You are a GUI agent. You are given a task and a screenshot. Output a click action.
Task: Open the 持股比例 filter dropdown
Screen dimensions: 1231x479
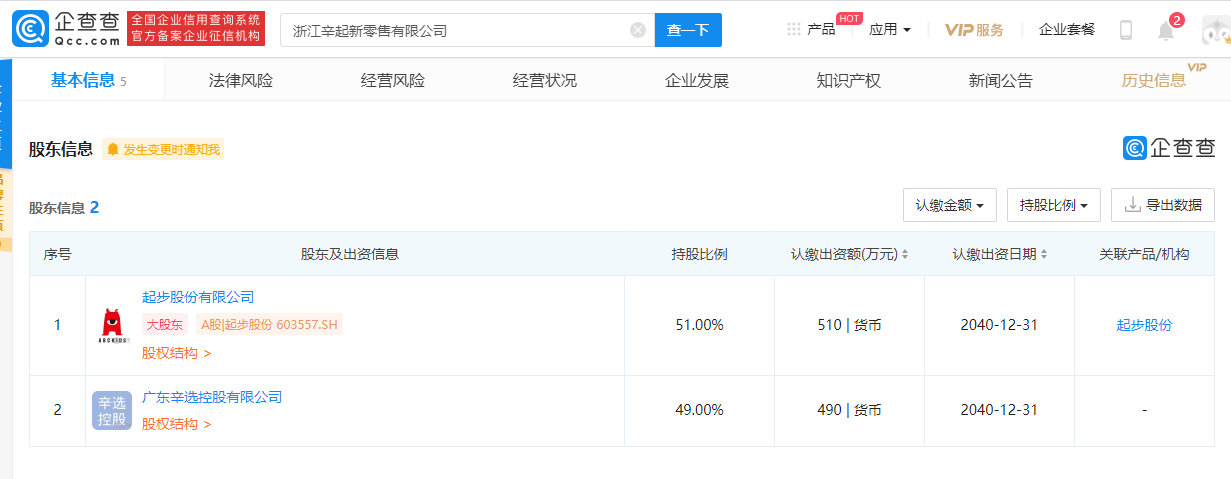[1054, 205]
